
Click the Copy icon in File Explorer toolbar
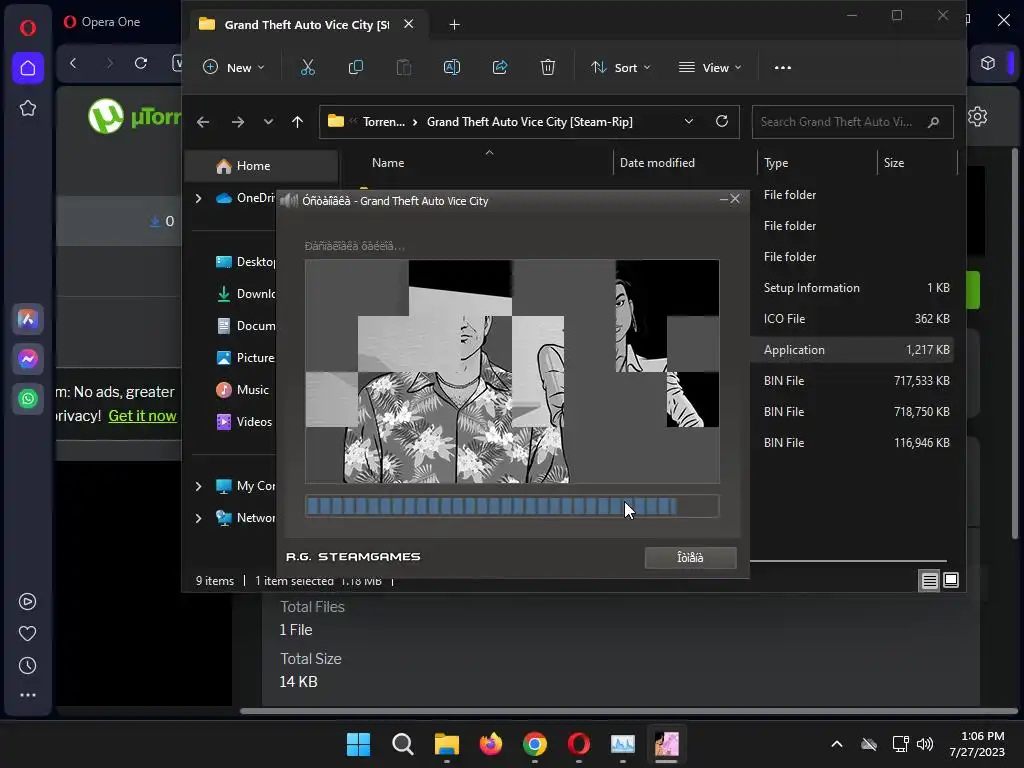tap(355, 67)
